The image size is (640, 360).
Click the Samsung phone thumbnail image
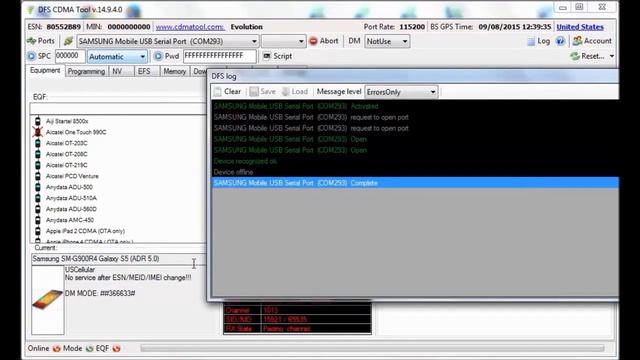pos(48,300)
